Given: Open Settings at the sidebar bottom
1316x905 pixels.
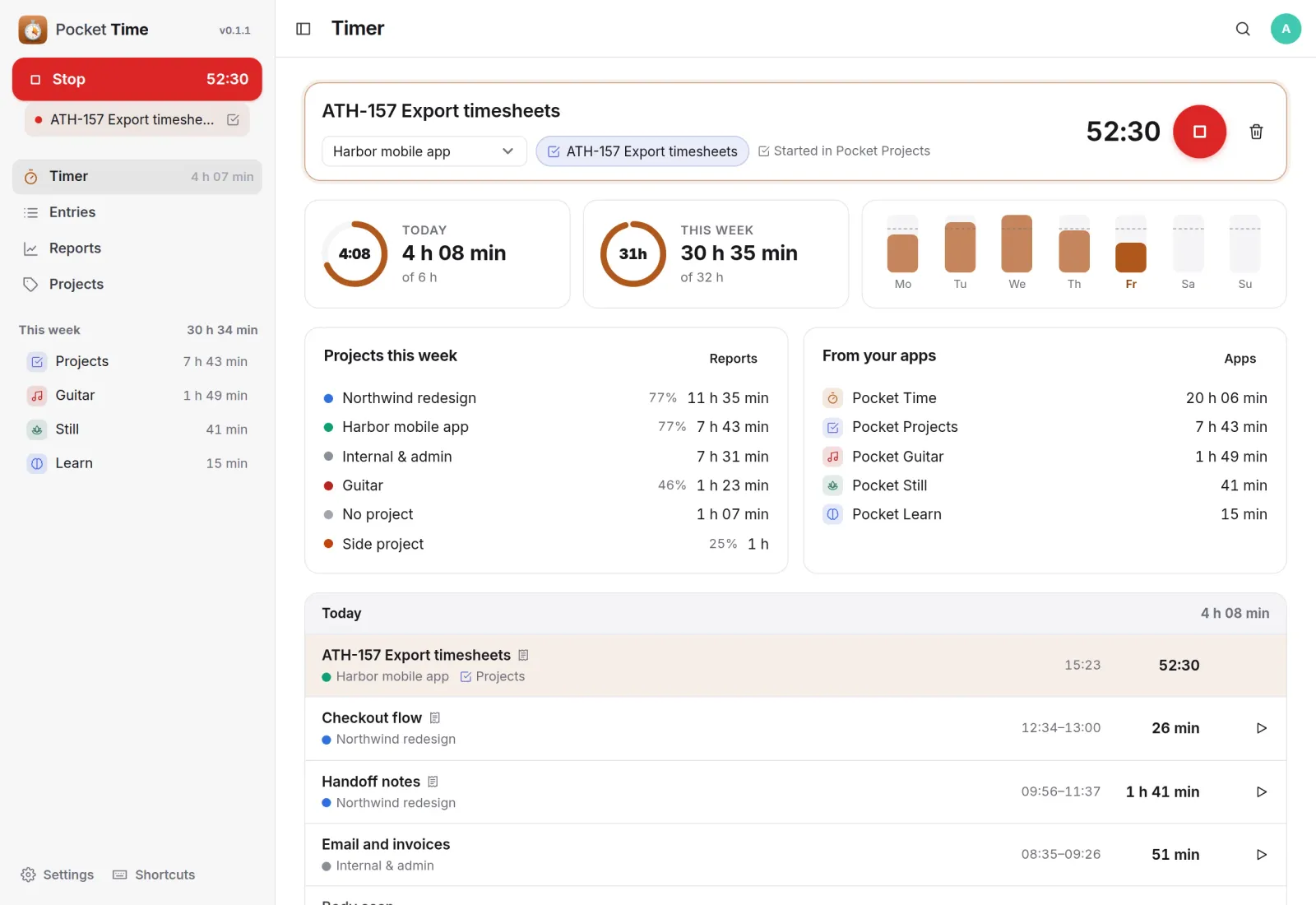Looking at the screenshot, I should coord(57,875).
